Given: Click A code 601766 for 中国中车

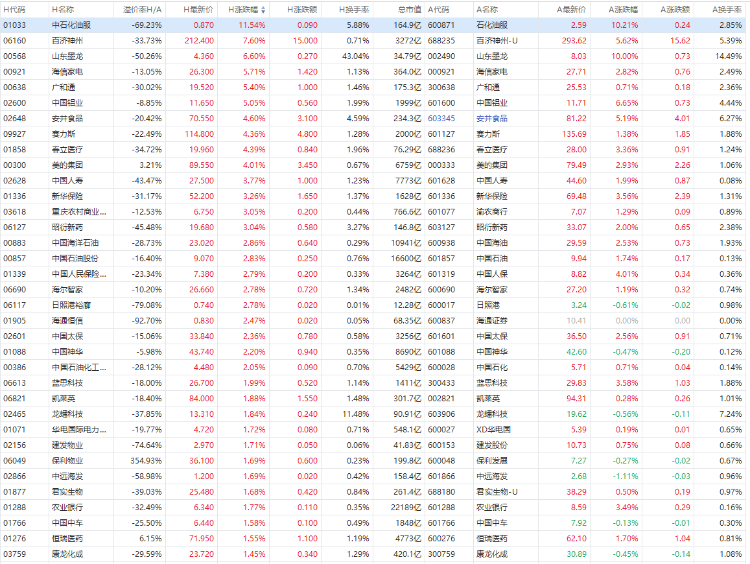Looking at the screenshot, I should pos(442,523).
